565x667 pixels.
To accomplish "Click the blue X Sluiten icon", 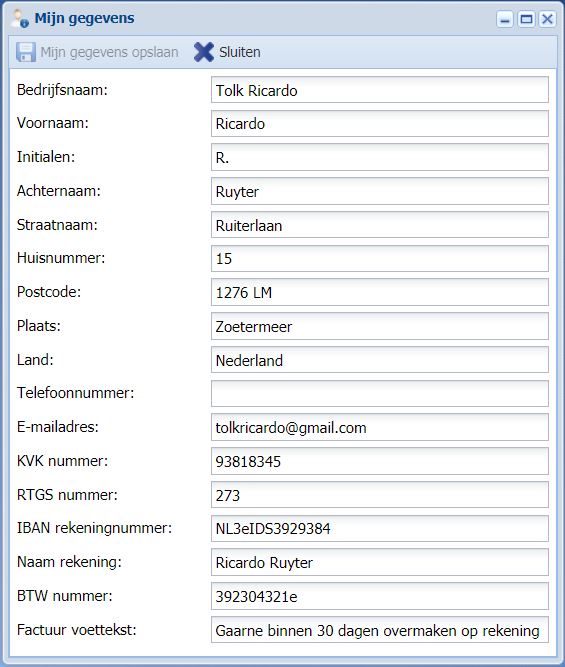I will (x=204, y=52).
